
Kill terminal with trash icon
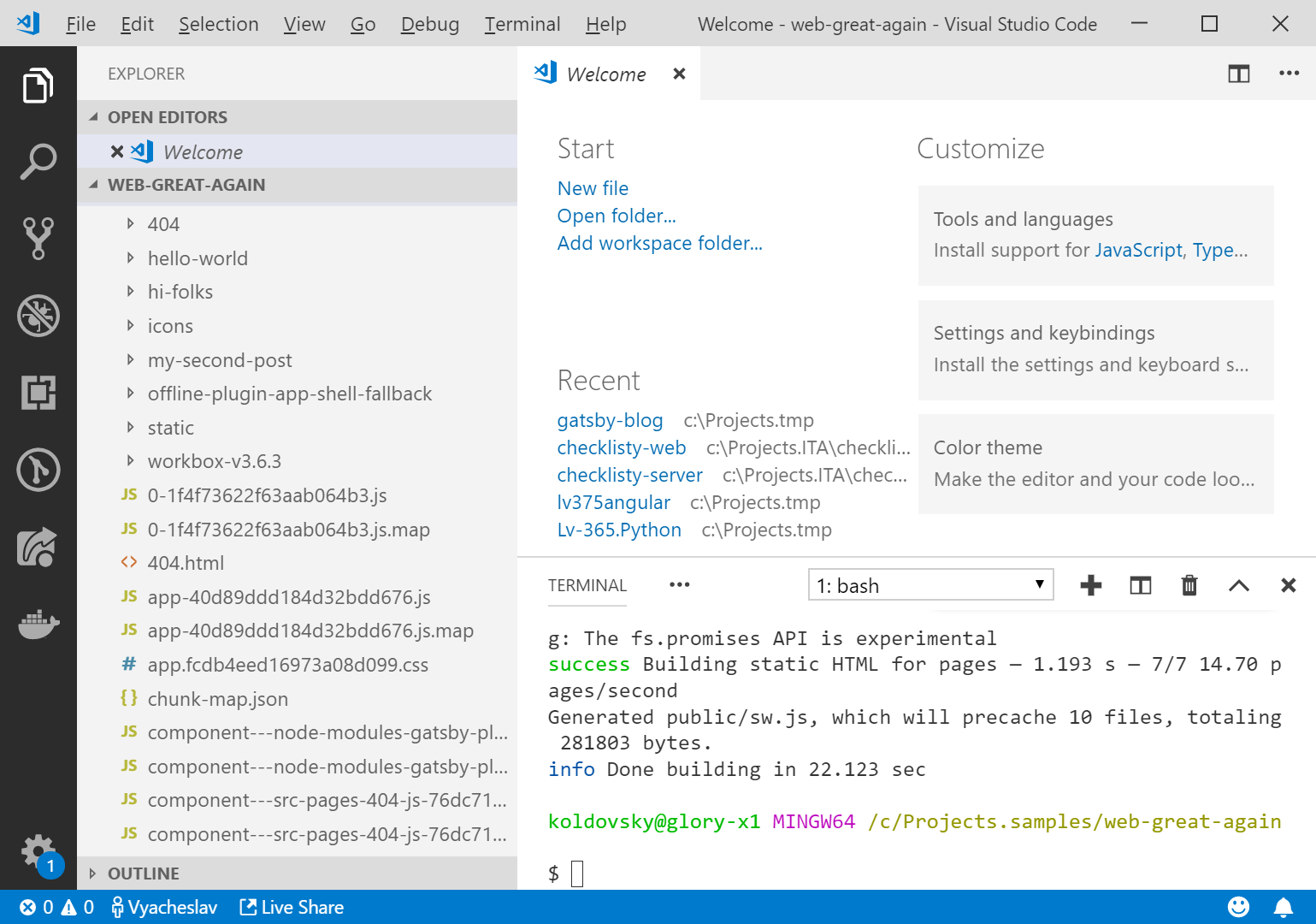pyautogui.click(x=1189, y=585)
